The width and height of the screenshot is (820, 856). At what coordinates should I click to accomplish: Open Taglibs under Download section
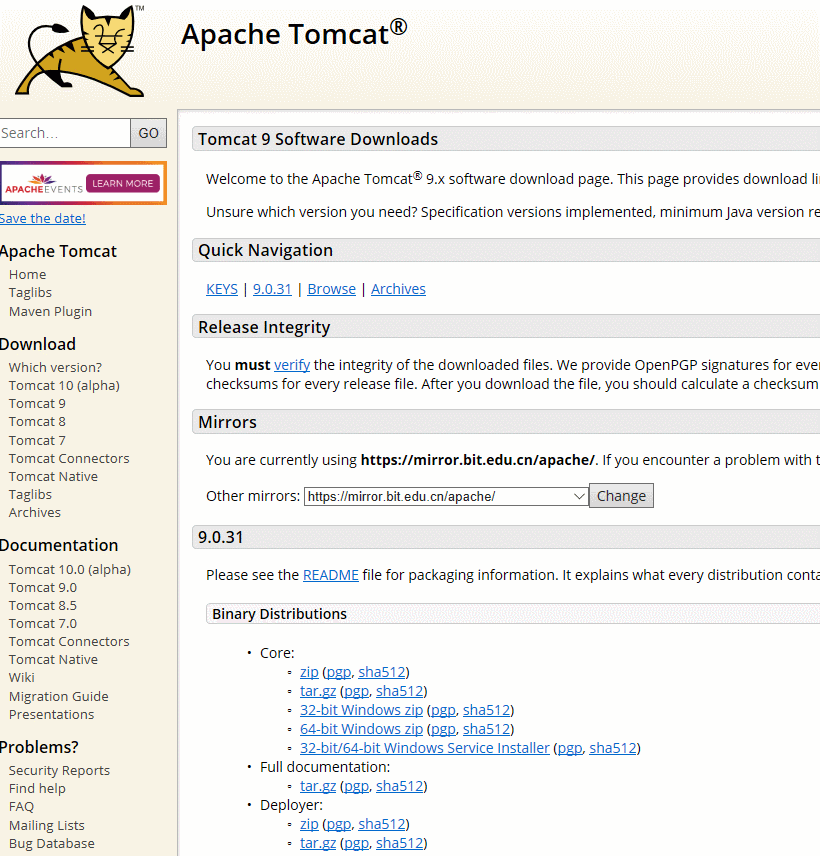[x=30, y=495]
